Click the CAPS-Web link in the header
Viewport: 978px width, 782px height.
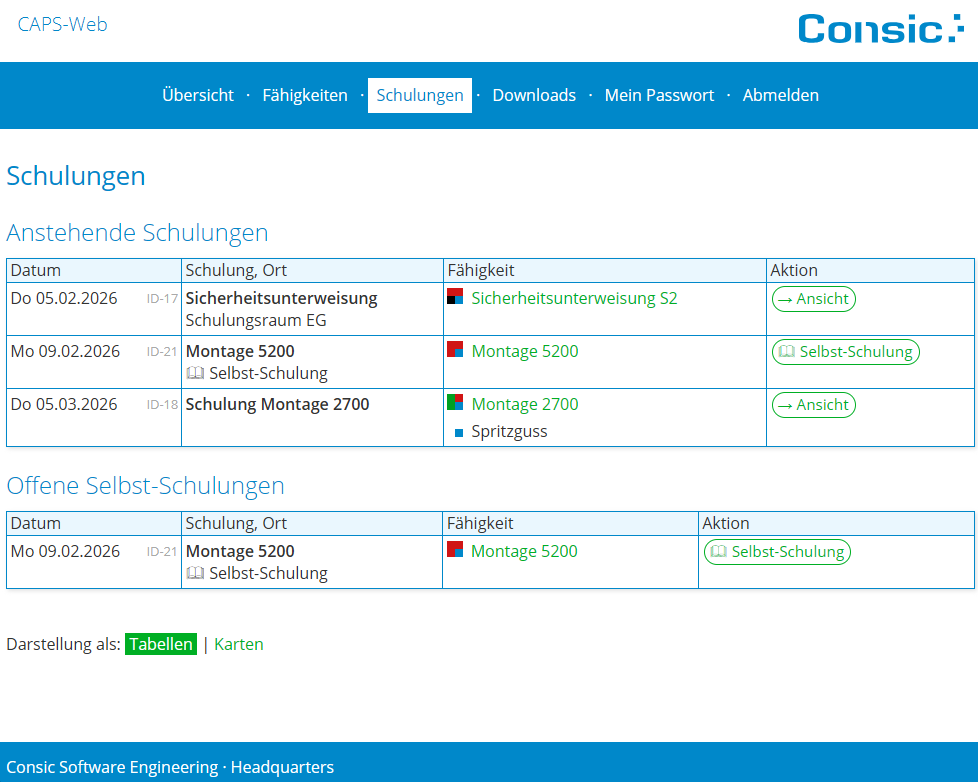(62, 24)
